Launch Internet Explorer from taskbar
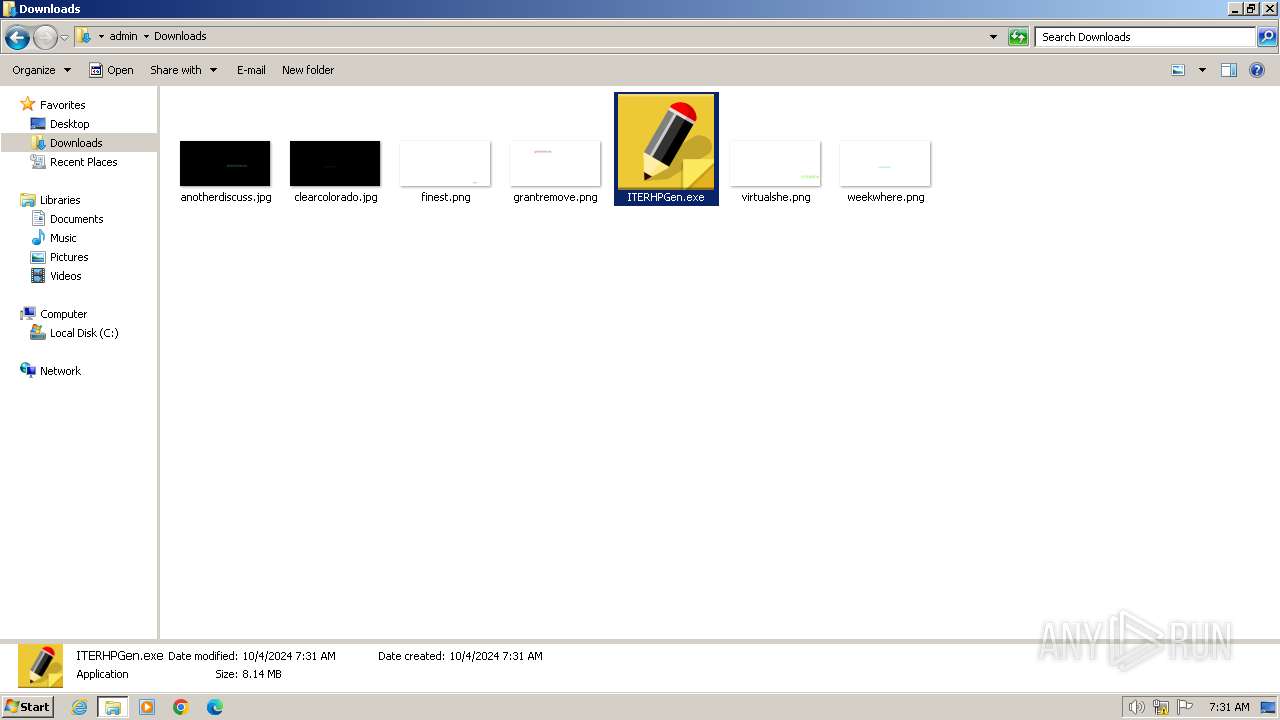 click(79, 707)
